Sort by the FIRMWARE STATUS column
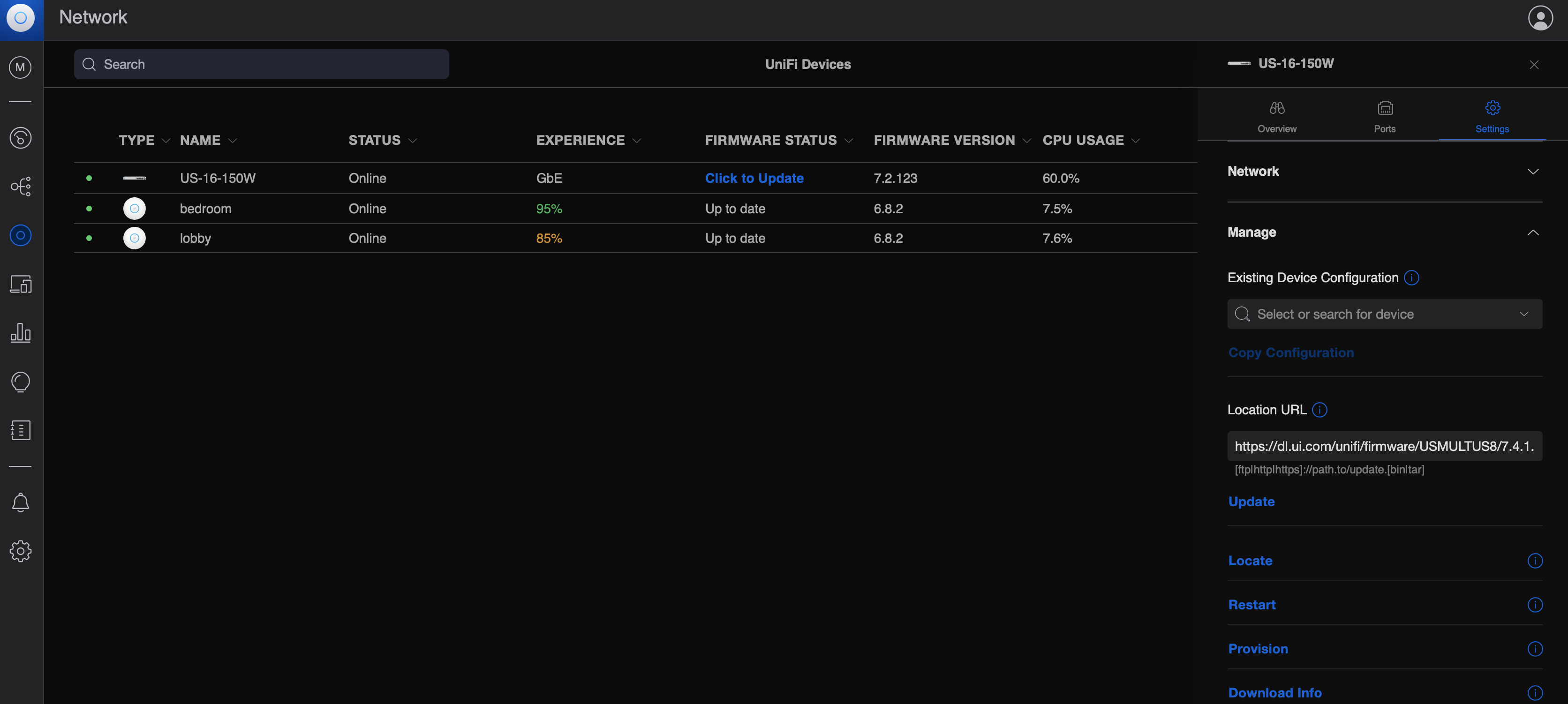The image size is (1568, 704). click(779, 141)
